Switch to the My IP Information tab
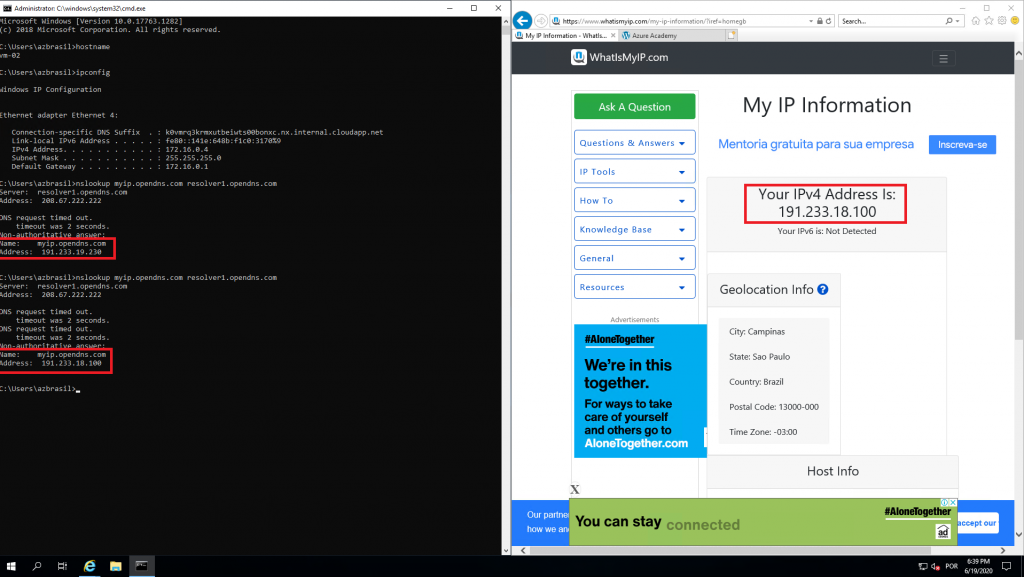The height and width of the screenshot is (577, 1024). pos(566,35)
